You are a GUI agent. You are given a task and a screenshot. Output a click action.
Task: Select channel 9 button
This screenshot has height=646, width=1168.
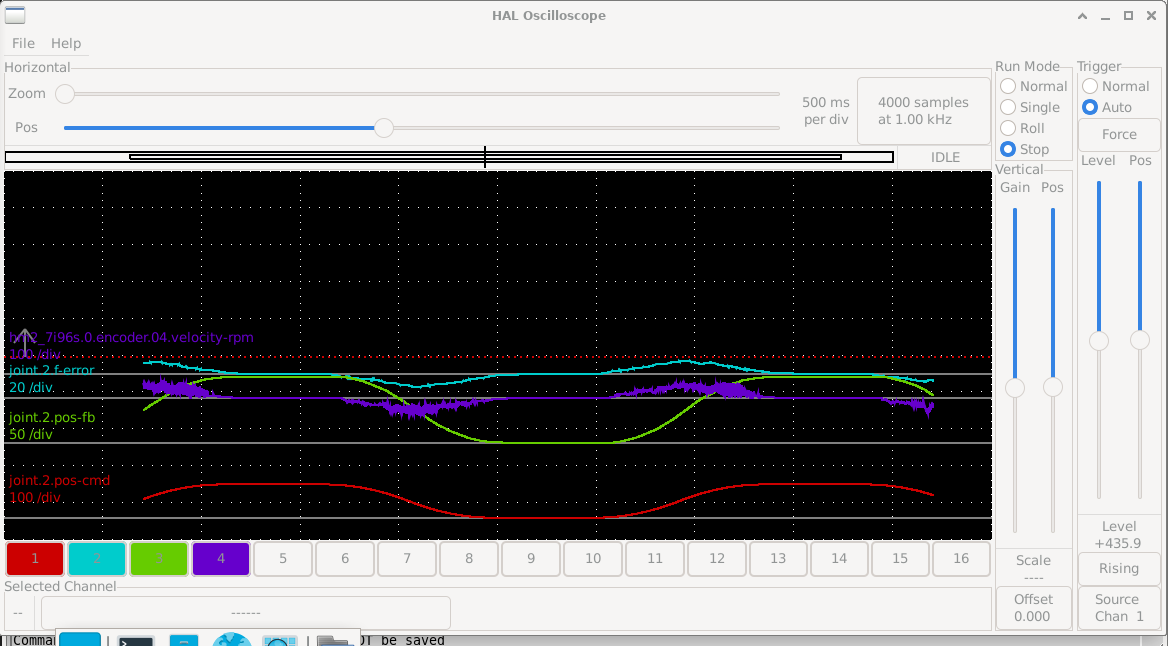click(530, 558)
